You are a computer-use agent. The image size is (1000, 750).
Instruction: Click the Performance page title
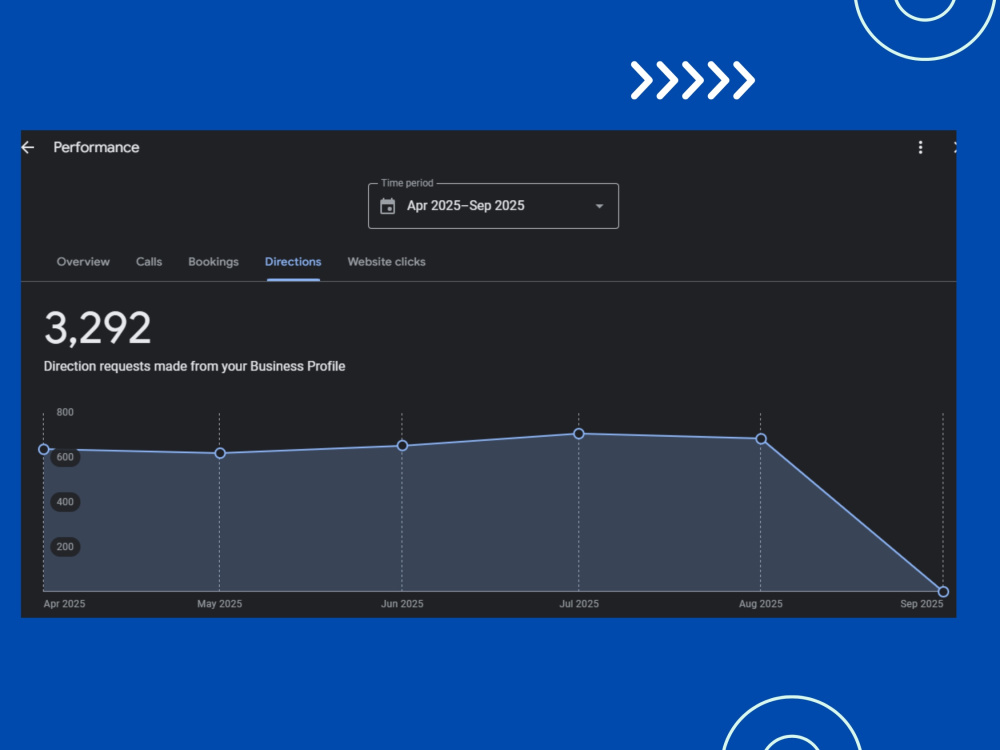(x=96, y=148)
